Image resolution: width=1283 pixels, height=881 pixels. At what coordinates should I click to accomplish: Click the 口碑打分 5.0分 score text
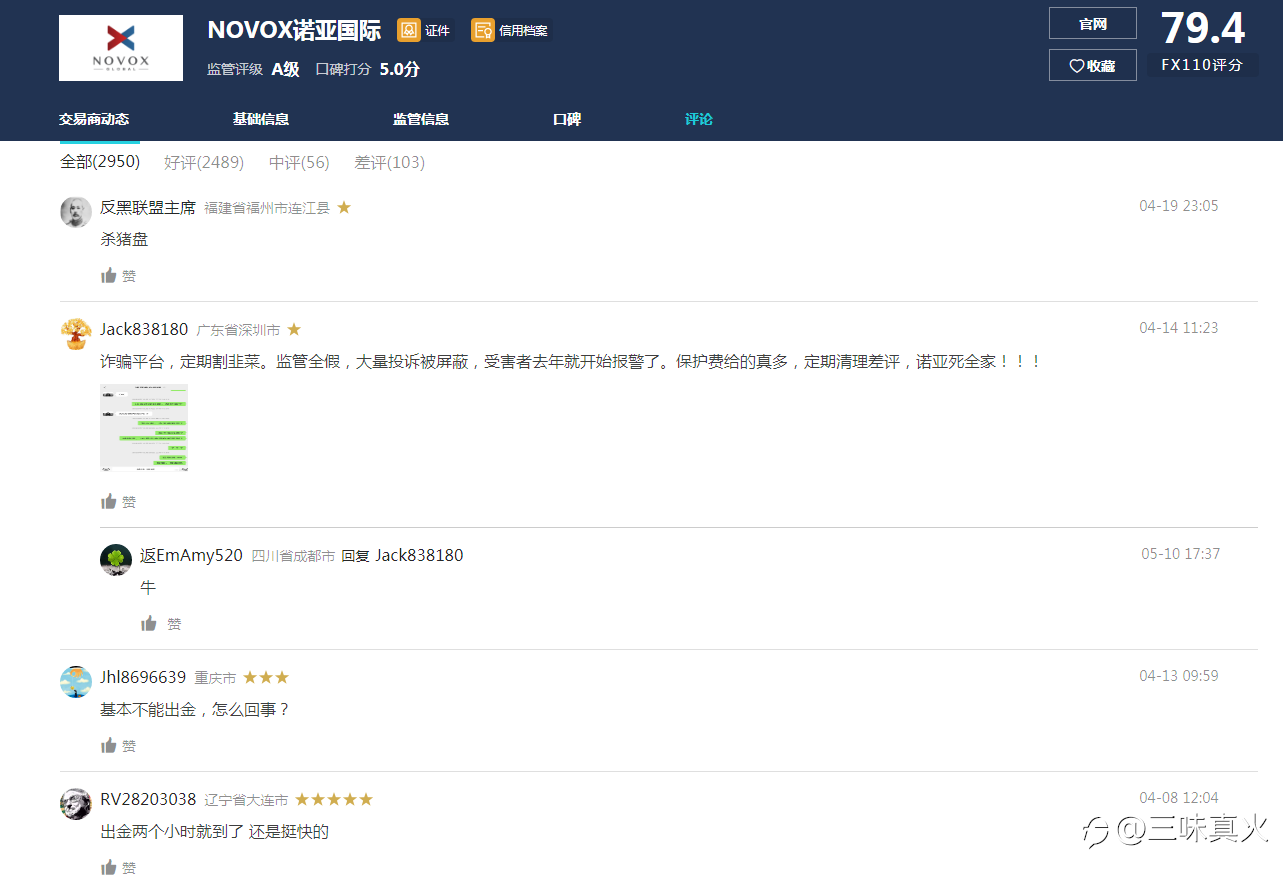[x=368, y=70]
